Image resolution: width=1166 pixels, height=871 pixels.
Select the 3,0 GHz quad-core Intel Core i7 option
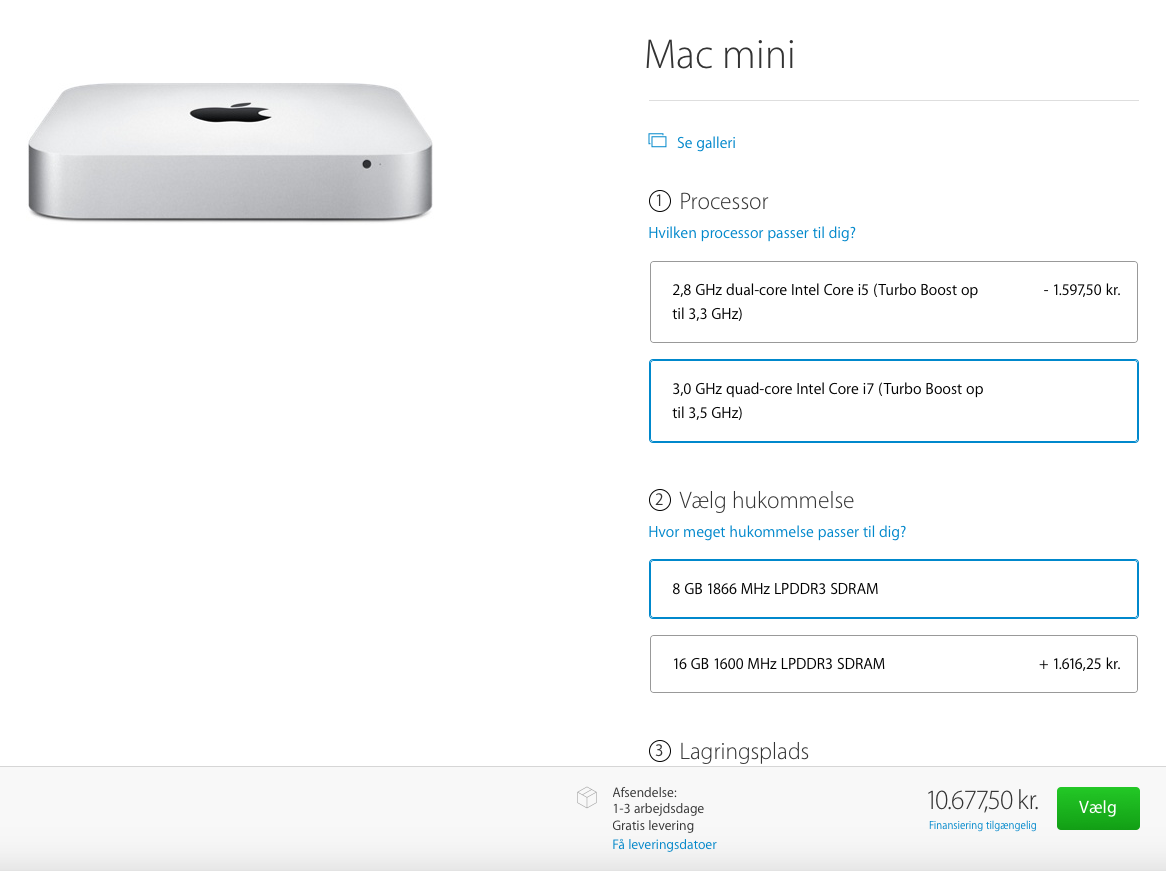[x=894, y=401]
